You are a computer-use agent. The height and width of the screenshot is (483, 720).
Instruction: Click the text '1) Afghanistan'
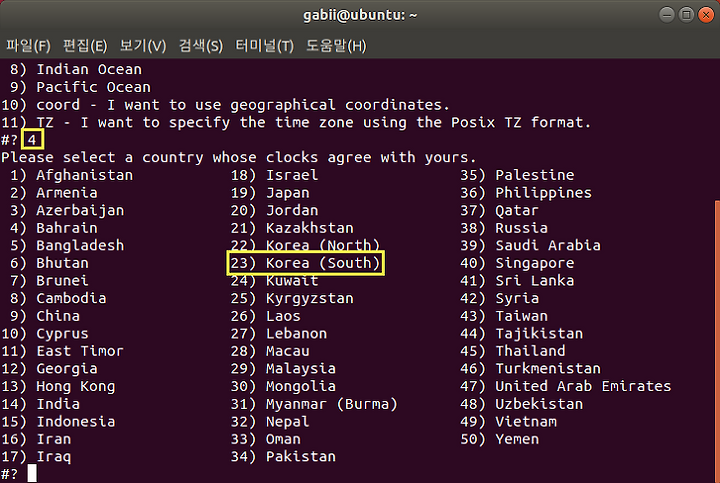(x=71, y=175)
